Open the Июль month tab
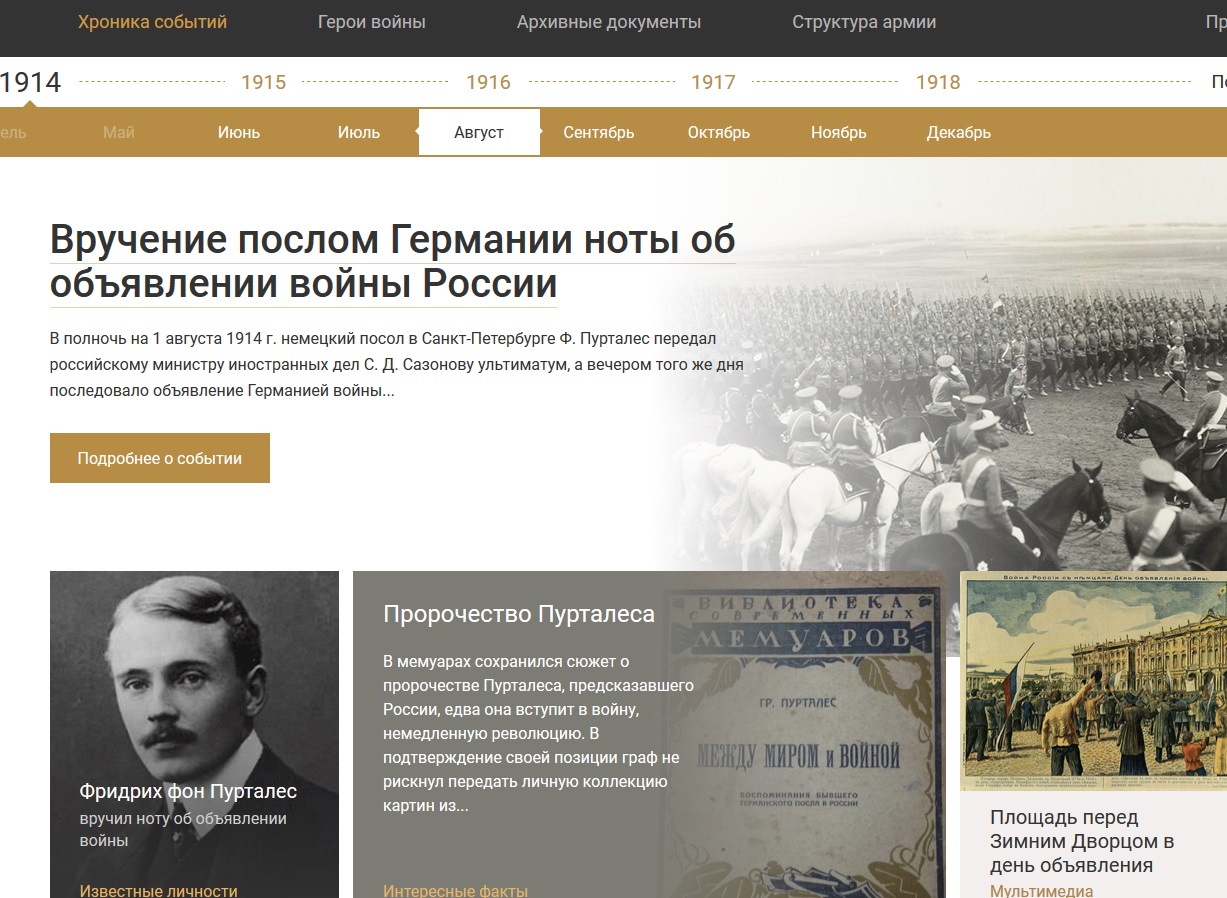The width and height of the screenshot is (1227, 898). tap(359, 132)
